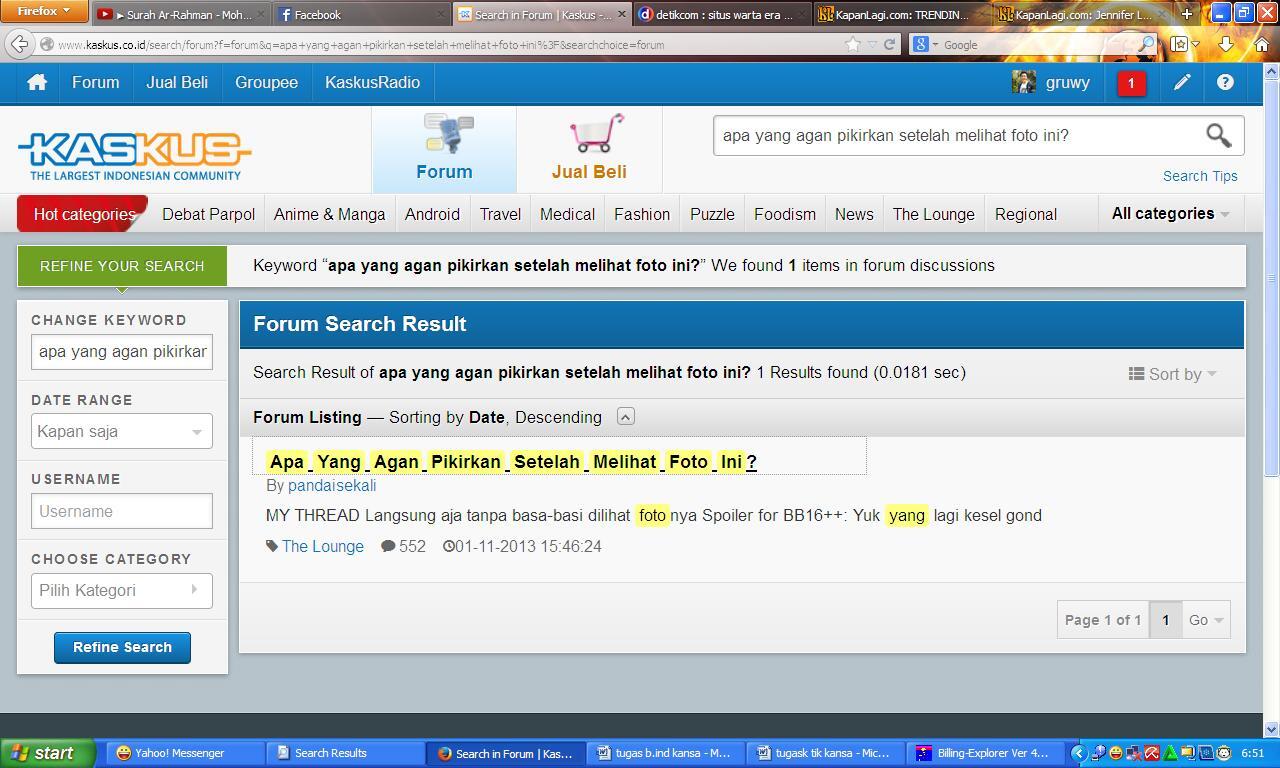
Task: Open the help question mark icon
Action: pyautogui.click(x=1225, y=83)
